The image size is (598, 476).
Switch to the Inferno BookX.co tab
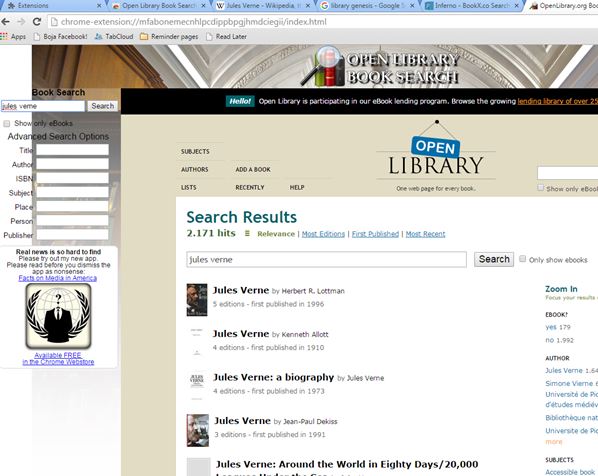click(x=472, y=6)
